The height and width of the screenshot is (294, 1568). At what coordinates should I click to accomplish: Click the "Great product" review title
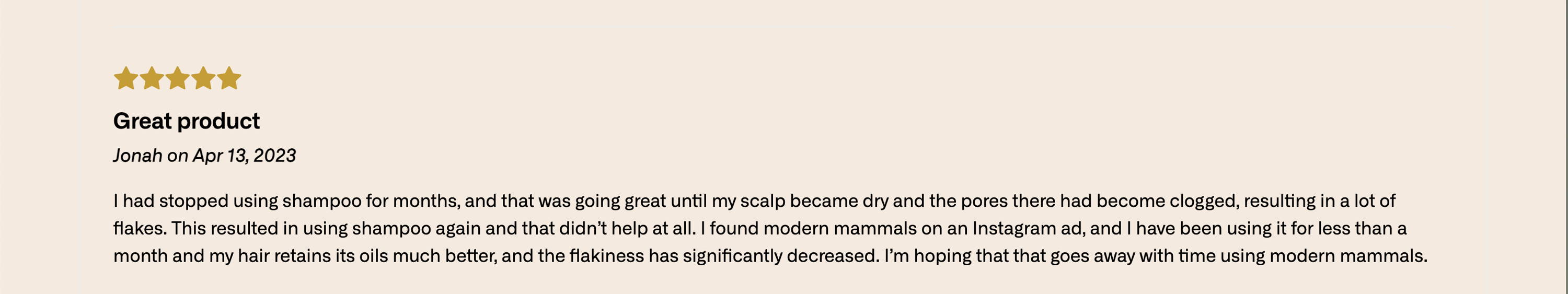point(186,121)
